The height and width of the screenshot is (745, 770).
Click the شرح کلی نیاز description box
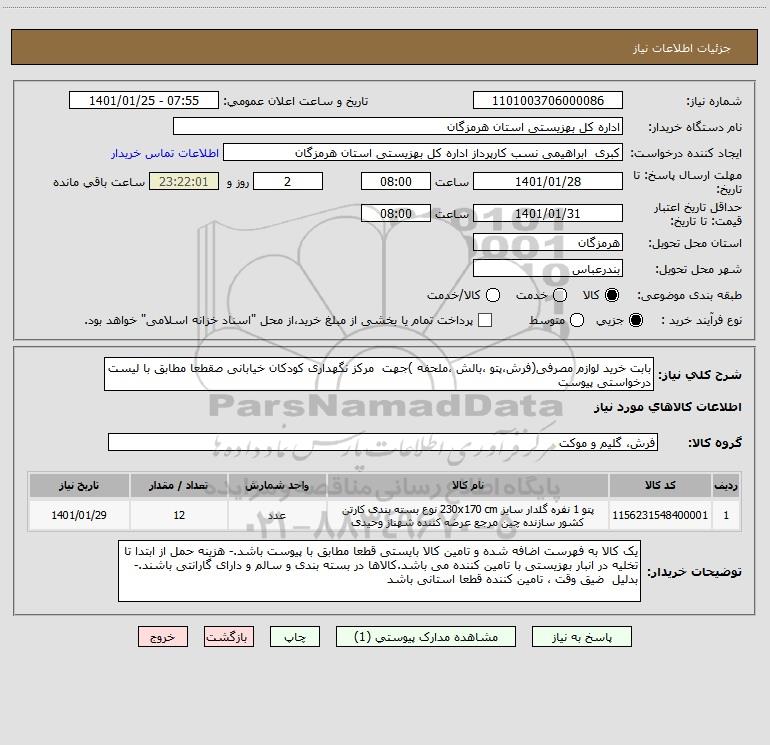[x=379, y=375]
